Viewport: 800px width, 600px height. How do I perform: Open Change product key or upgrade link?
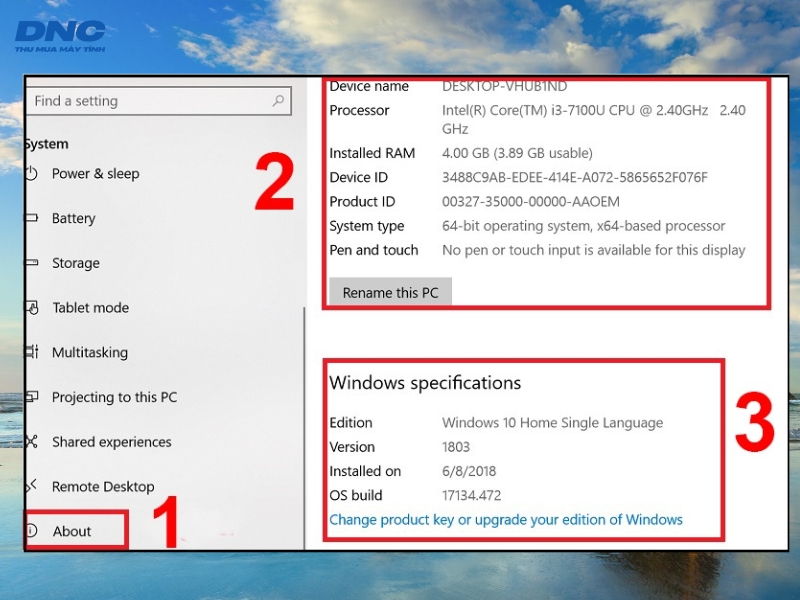pos(506,519)
